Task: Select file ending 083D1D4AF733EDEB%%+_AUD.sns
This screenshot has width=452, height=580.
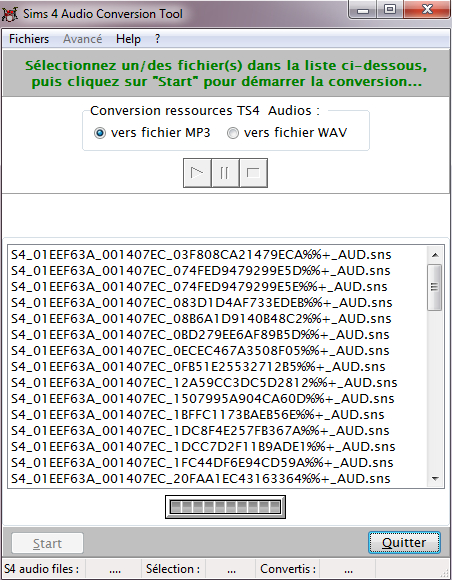Action: tap(218, 303)
